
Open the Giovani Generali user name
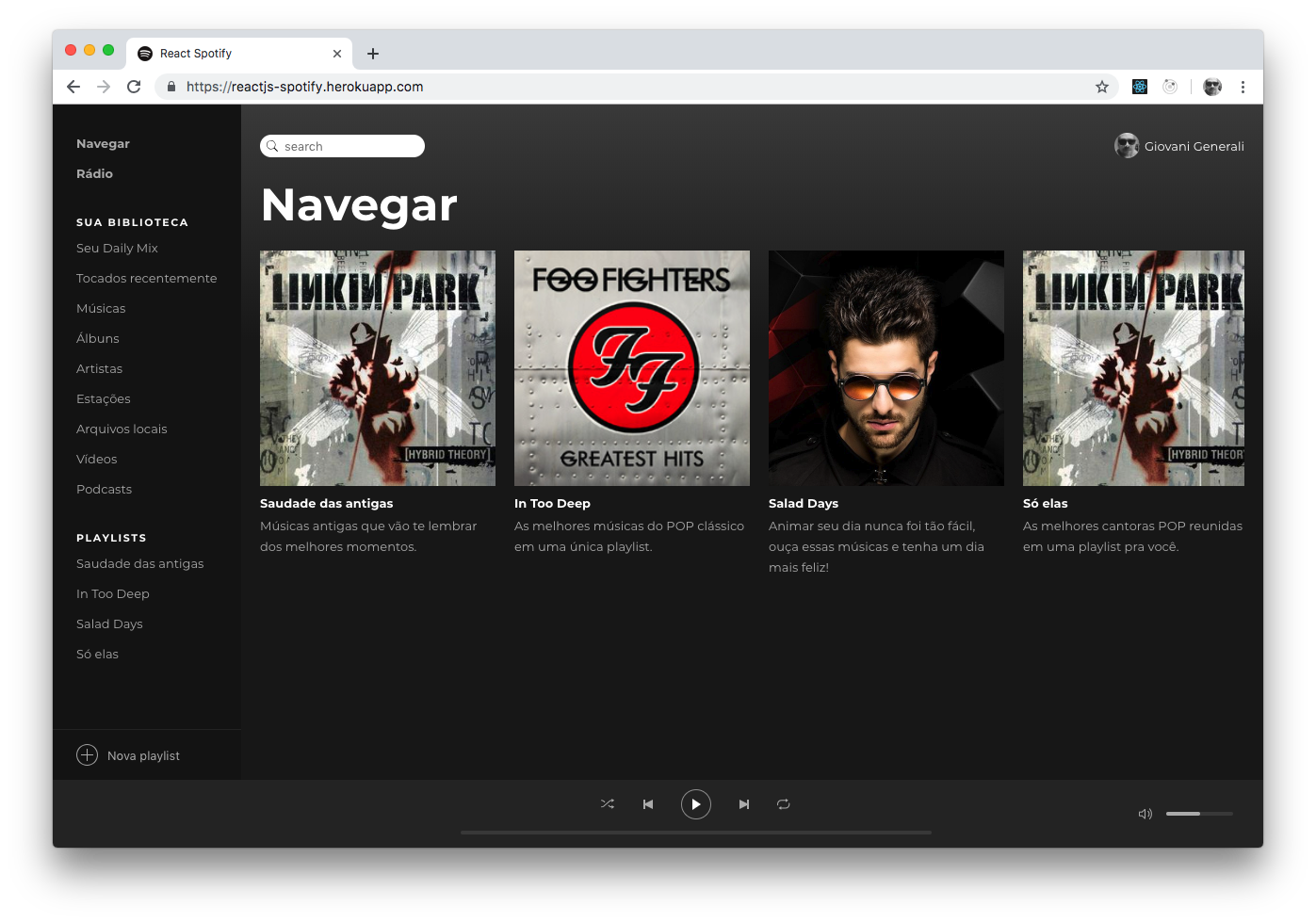click(1194, 146)
